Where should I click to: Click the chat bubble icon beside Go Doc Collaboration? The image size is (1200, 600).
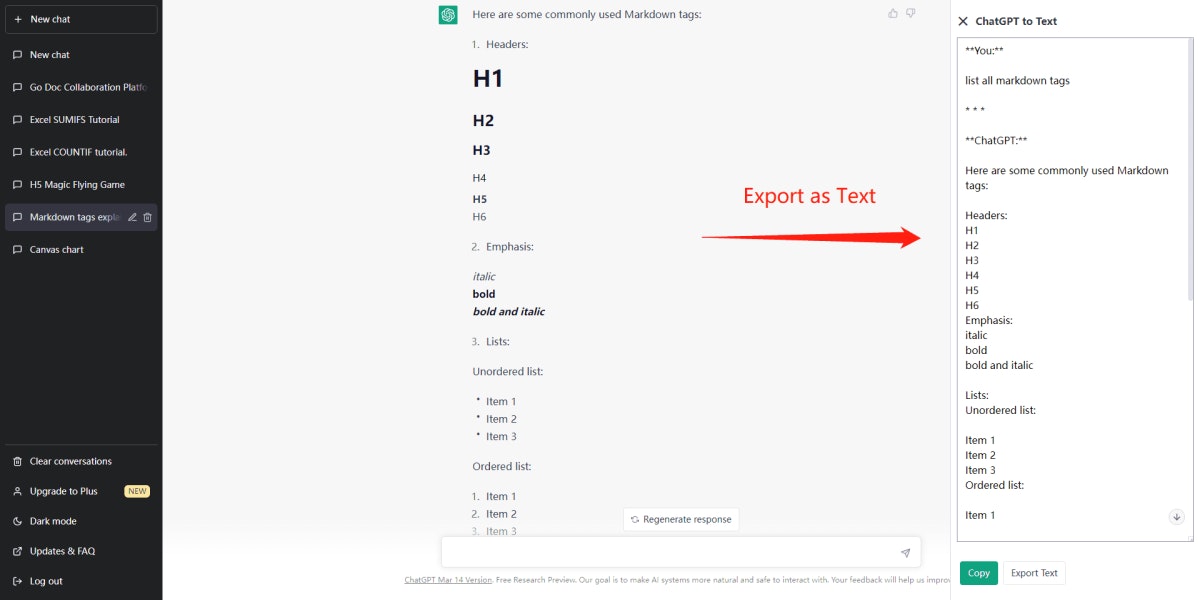pyautogui.click(x=17, y=87)
